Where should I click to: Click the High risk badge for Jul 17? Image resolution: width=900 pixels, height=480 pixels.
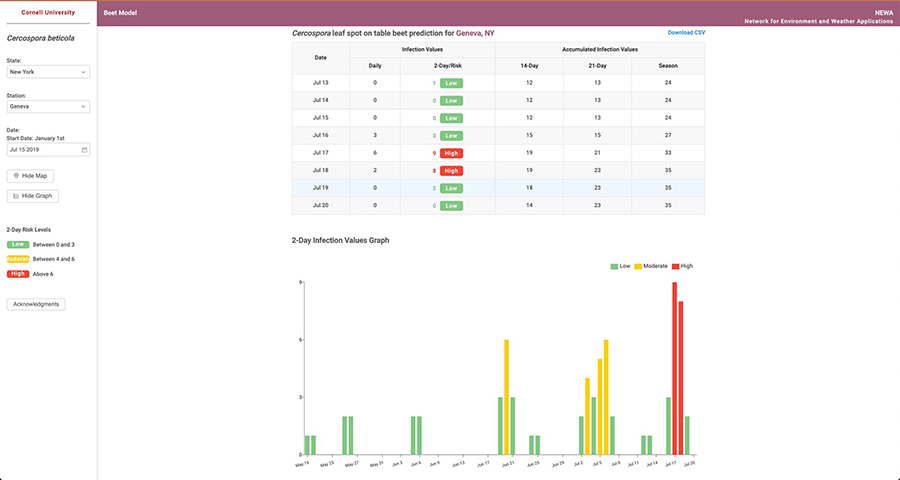[451, 153]
